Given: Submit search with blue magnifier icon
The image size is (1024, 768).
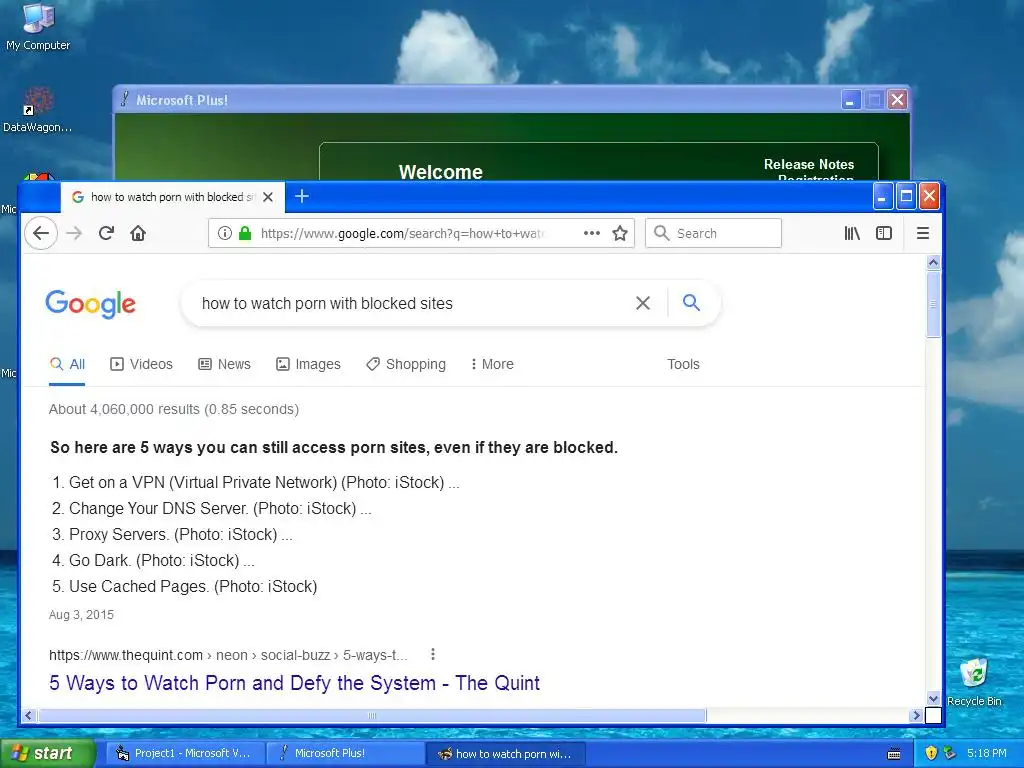Looking at the screenshot, I should pyautogui.click(x=691, y=302).
